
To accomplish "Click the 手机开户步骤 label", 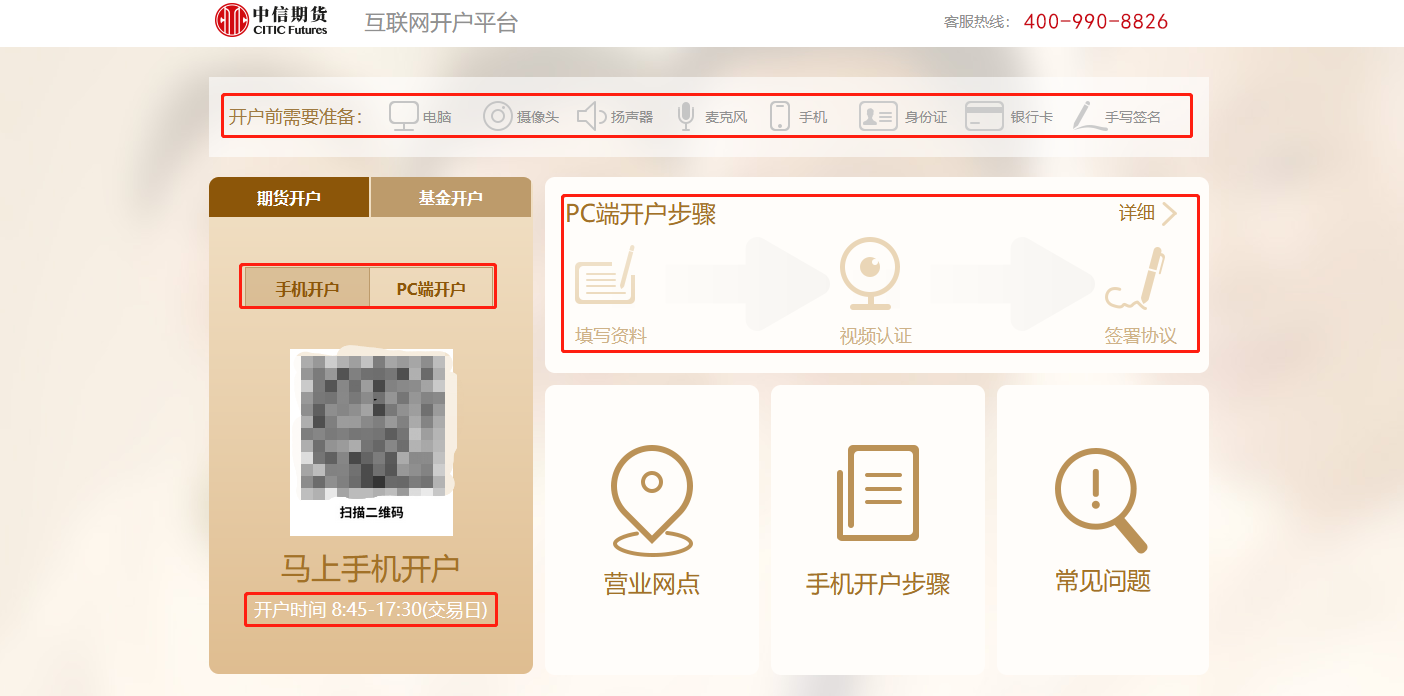I will point(878,584).
